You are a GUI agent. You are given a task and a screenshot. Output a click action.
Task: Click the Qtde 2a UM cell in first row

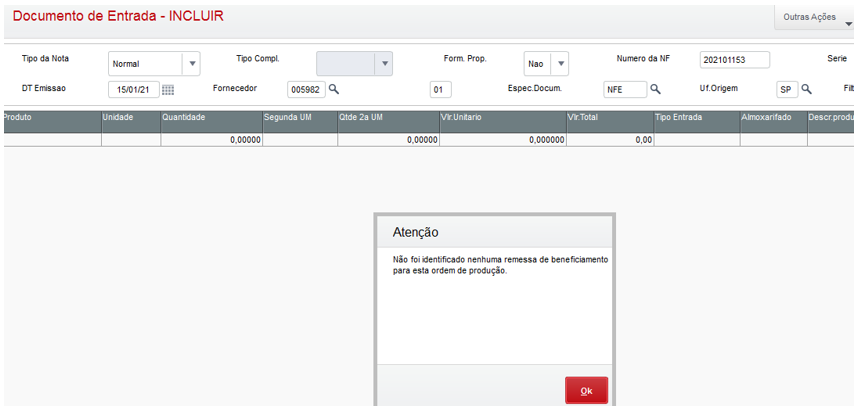pos(389,140)
